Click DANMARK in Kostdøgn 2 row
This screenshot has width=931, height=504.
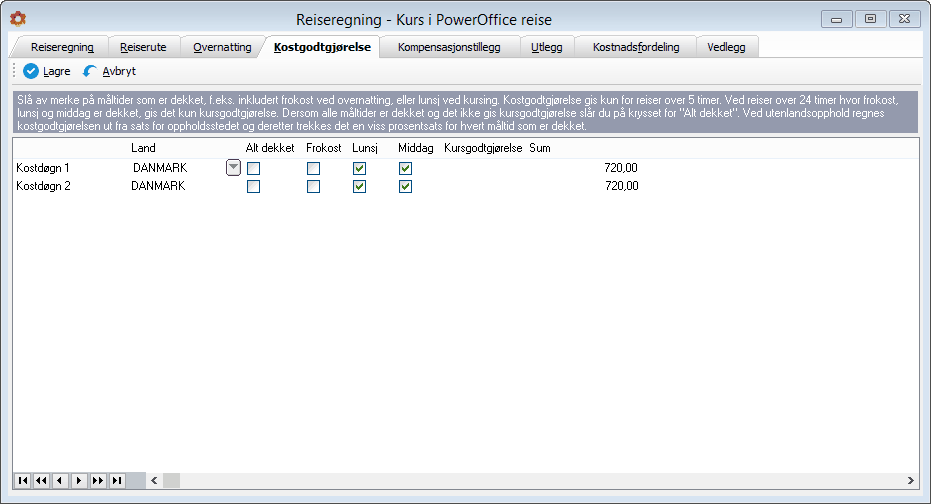159,186
